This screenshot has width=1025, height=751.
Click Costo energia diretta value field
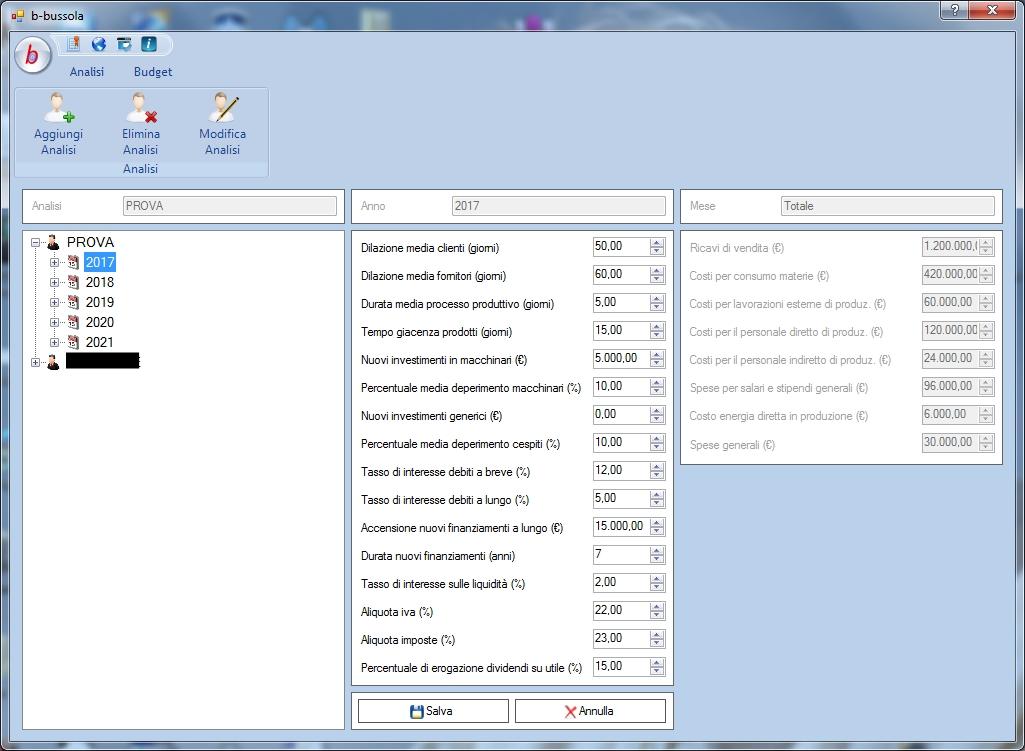(x=950, y=414)
